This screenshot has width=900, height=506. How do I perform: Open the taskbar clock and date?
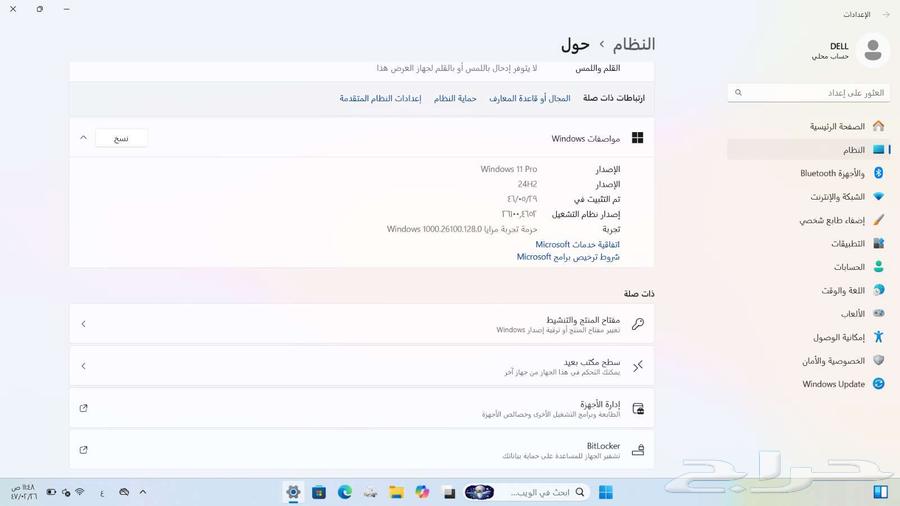pyautogui.click(x=24, y=492)
